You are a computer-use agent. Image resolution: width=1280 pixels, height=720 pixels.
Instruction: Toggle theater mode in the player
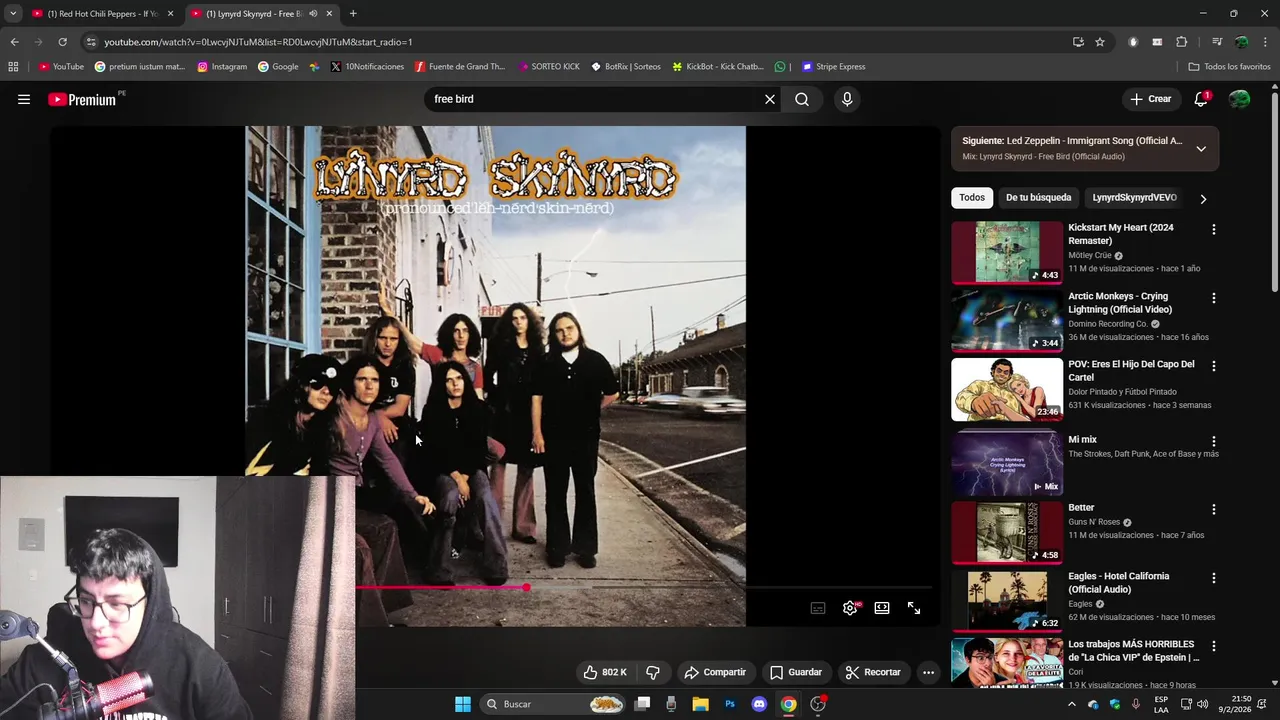coord(882,608)
